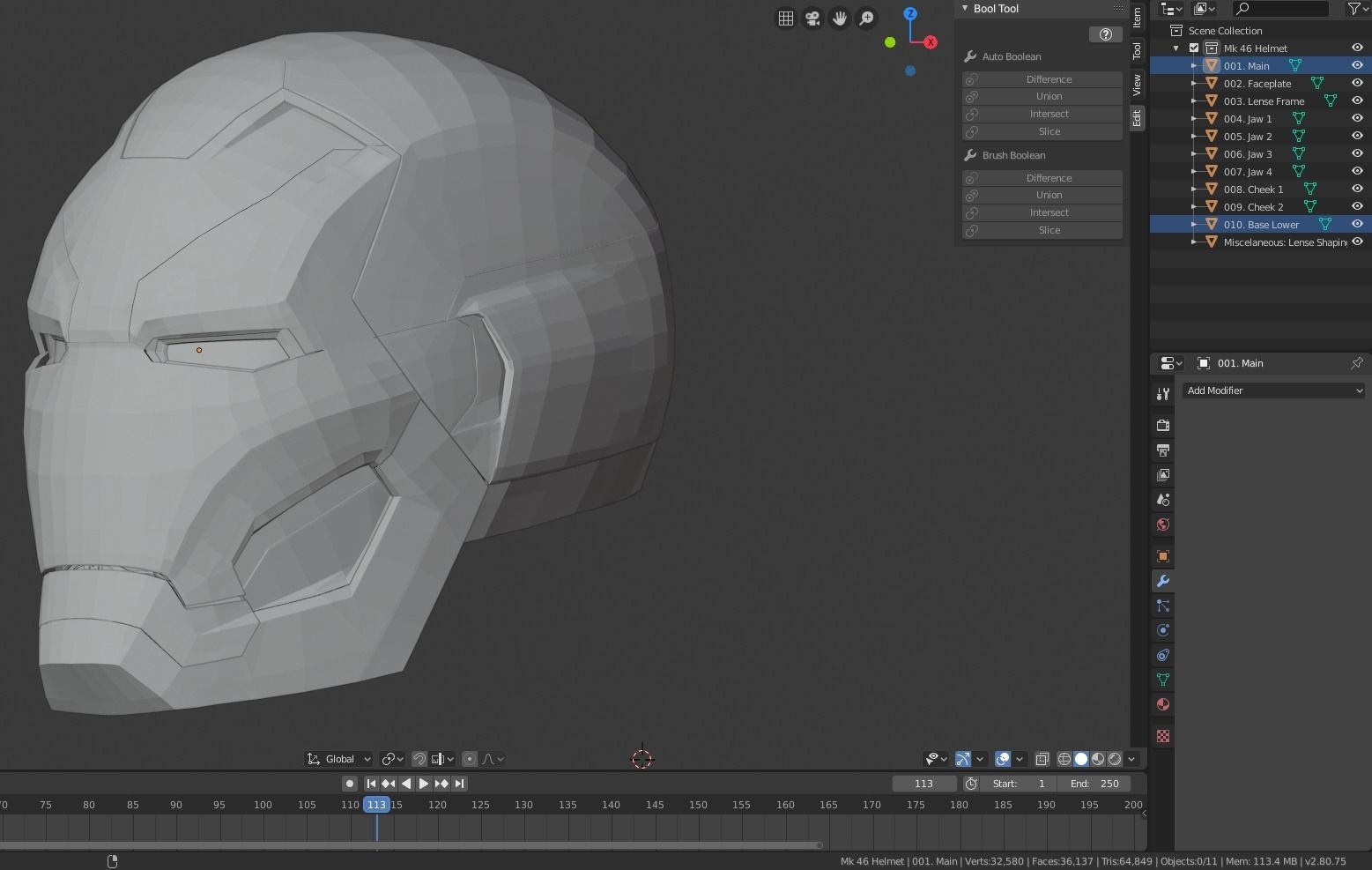Screen dimensions: 1372x870
Task: Toggle viewport gizmo display button
Action: pos(963,759)
